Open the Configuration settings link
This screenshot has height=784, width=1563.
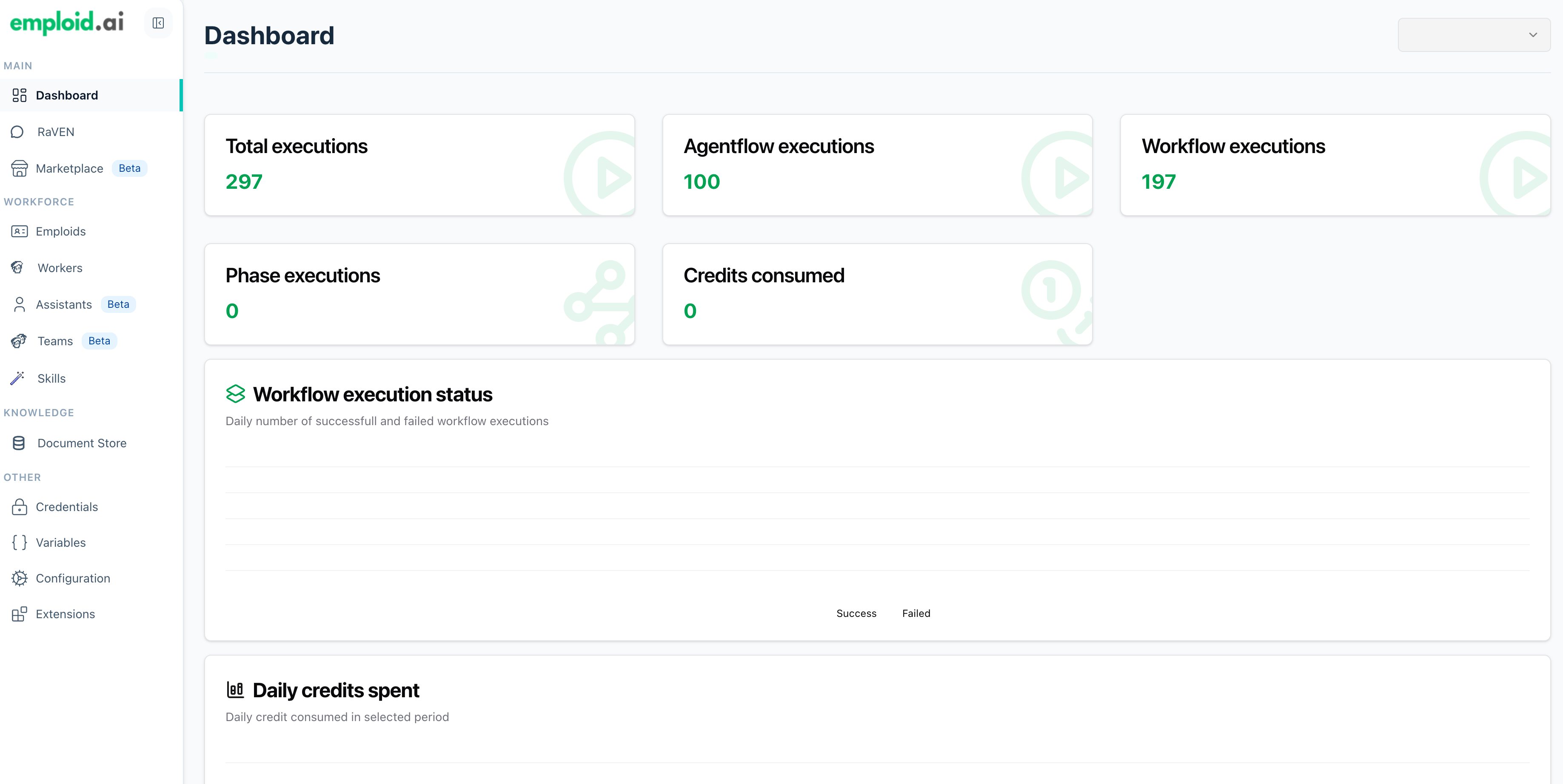point(73,579)
